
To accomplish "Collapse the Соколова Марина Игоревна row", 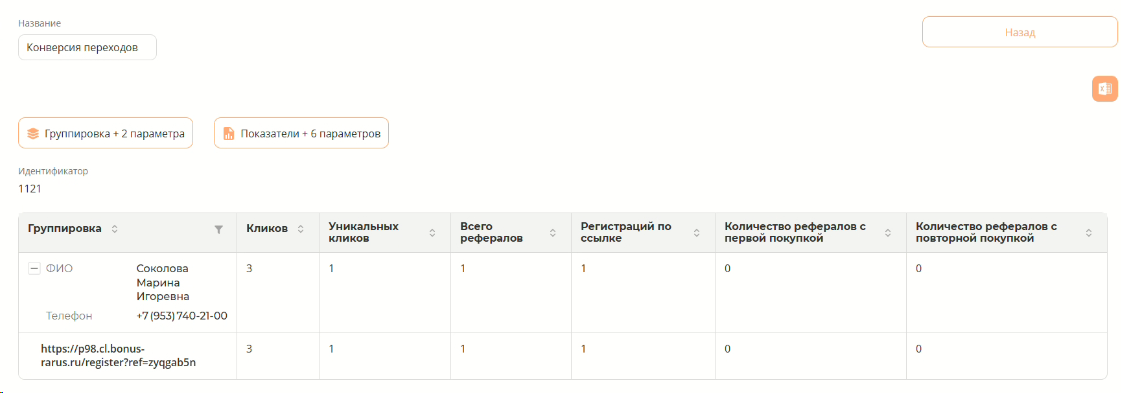I will coord(33,269).
